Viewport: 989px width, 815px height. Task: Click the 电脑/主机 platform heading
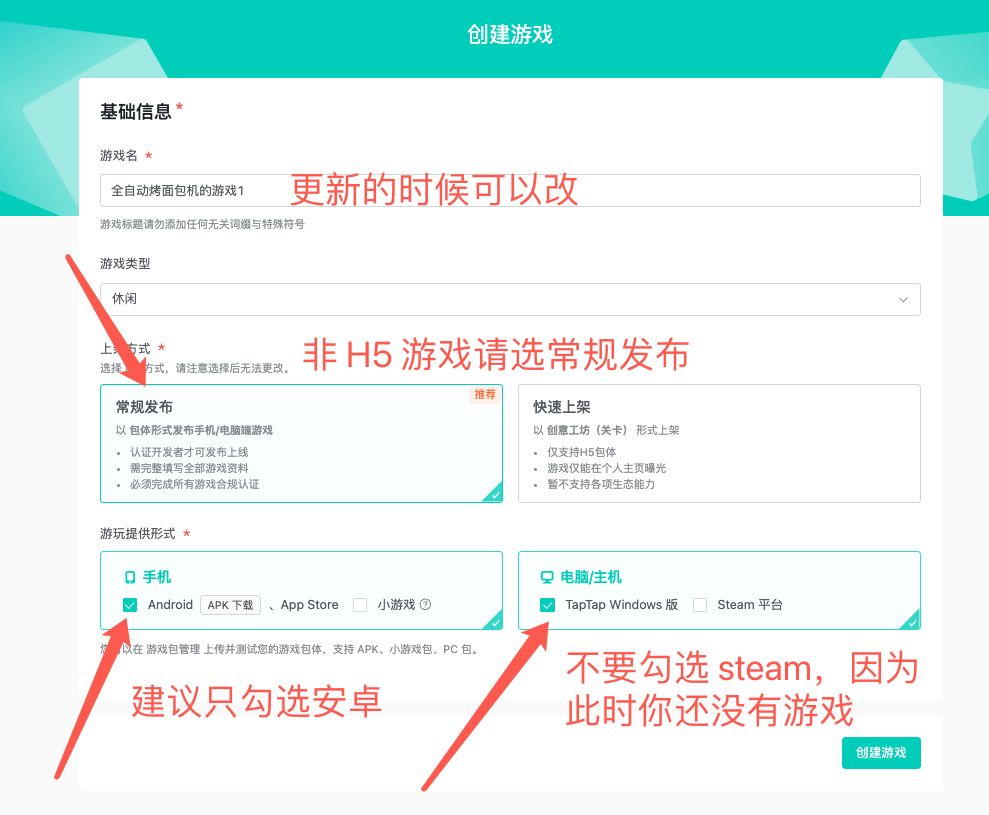pyautogui.click(x=591, y=577)
